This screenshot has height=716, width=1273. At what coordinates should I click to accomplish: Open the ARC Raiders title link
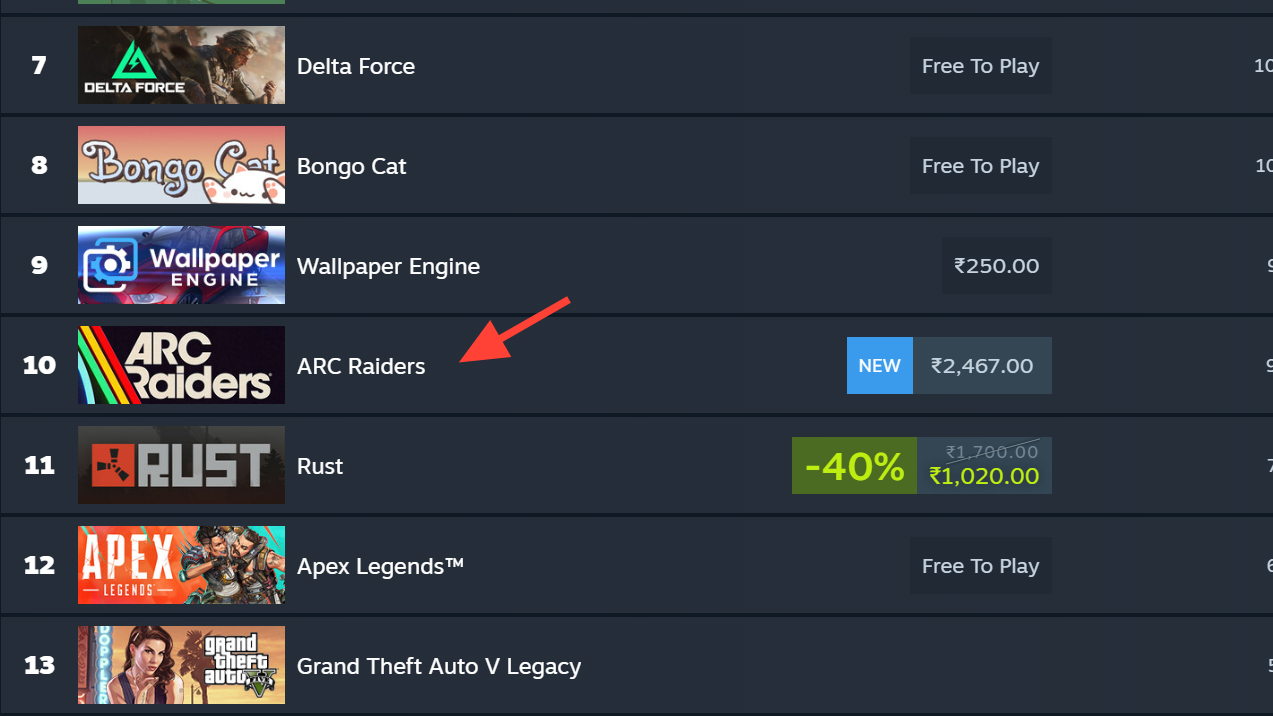[361, 366]
